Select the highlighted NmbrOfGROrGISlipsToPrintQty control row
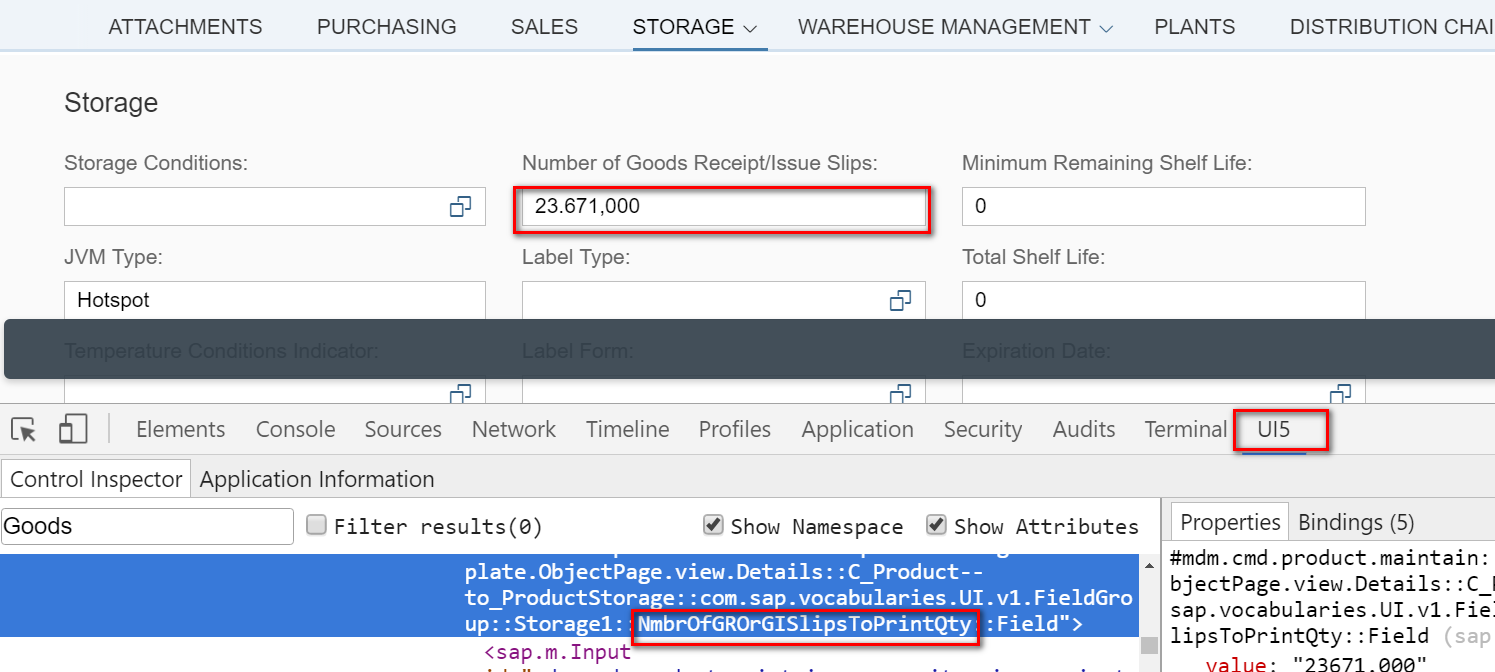1495x672 pixels. [570, 595]
